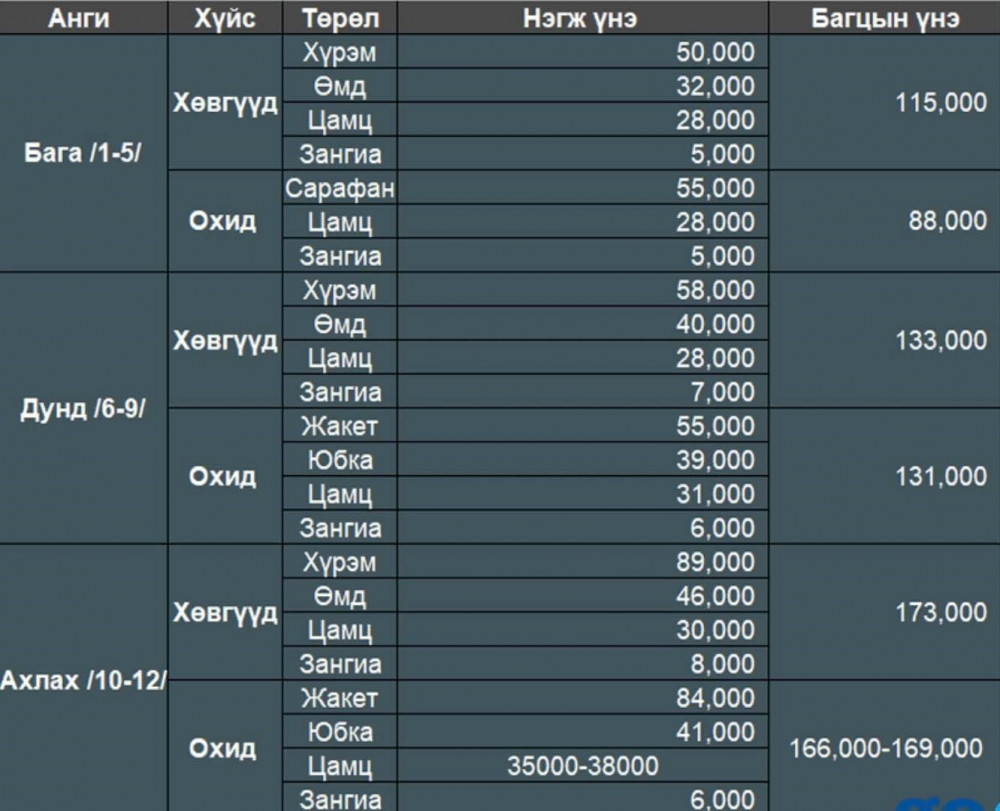Click the Багцын үнэ column header

(885, 18)
